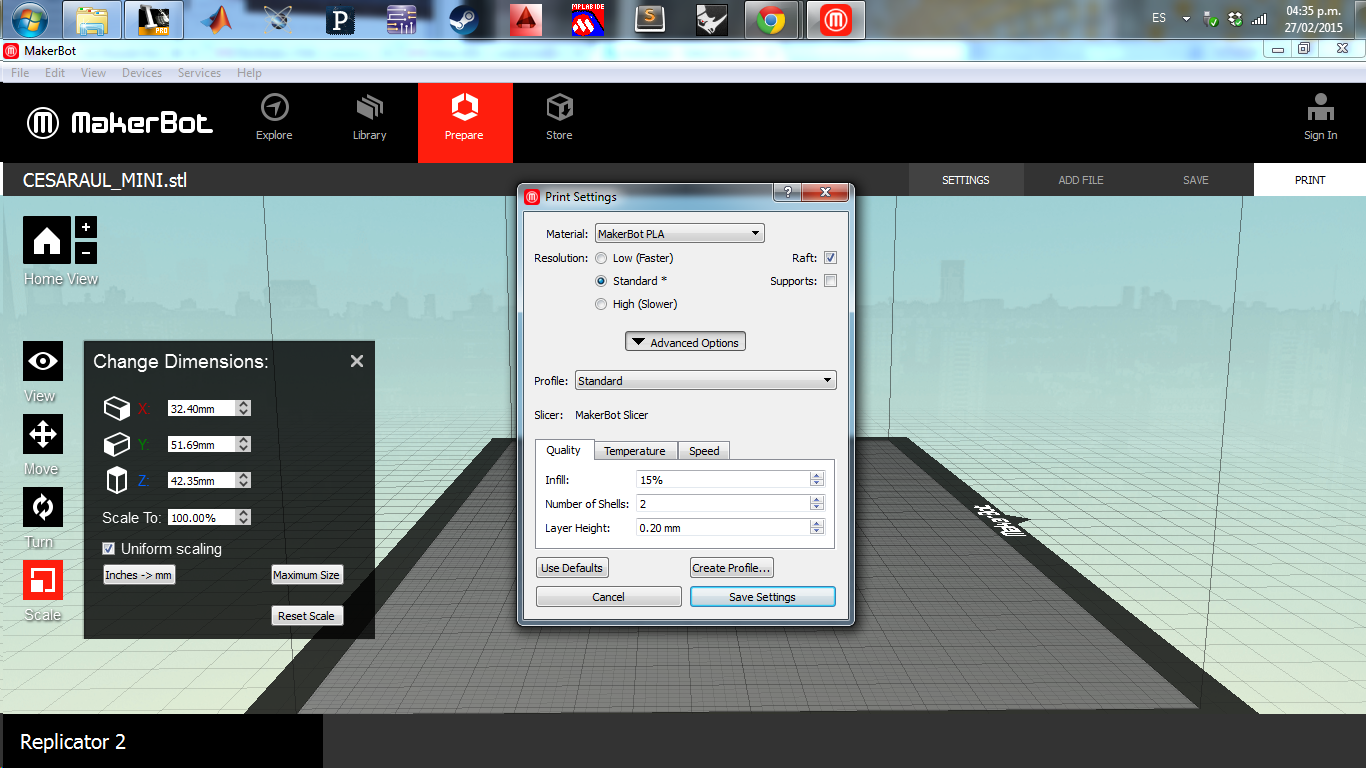Cancel the Print Settings dialog
Viewport: 1366px width, 768px height.
609,597
